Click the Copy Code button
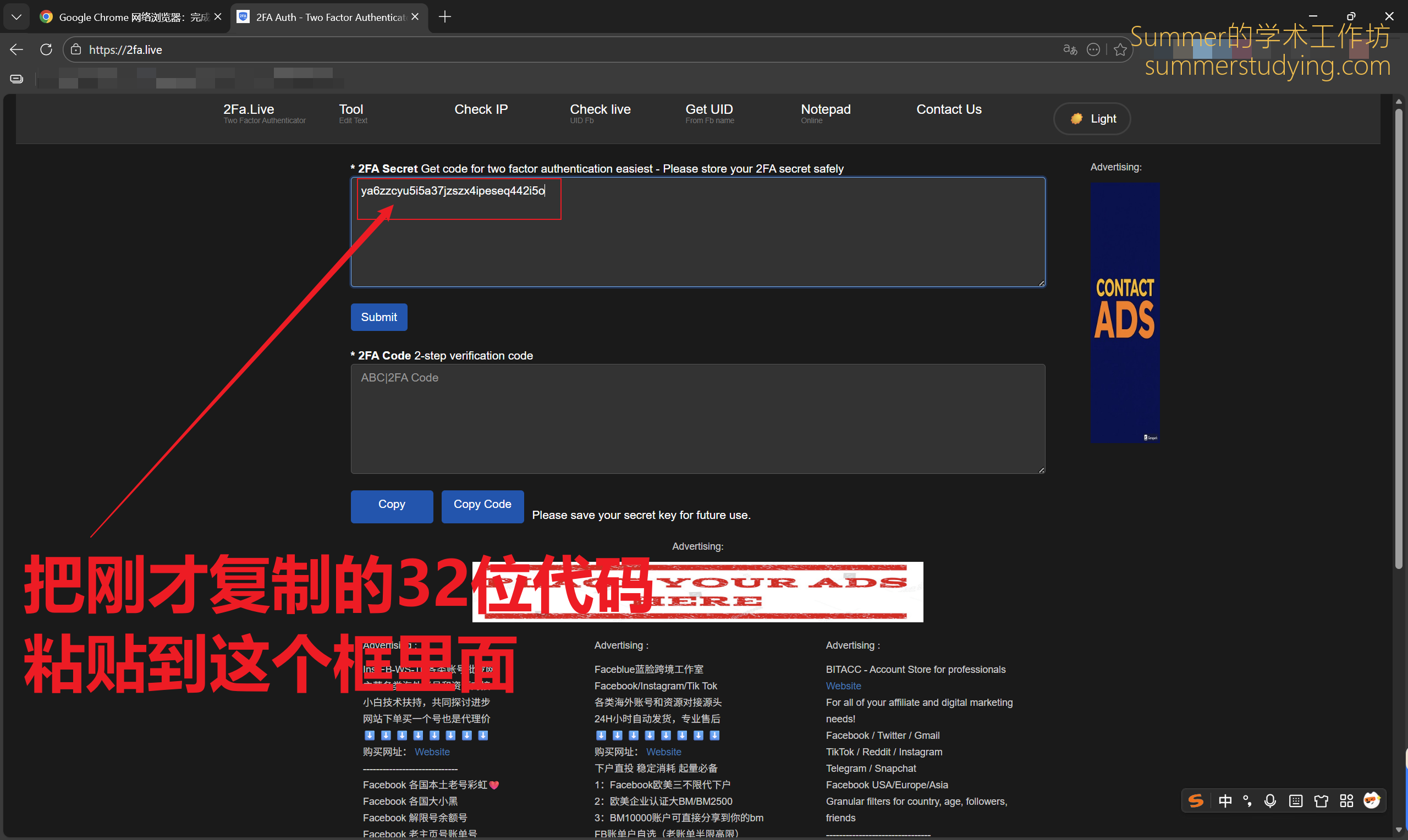1408x840 pixels. 482,504
